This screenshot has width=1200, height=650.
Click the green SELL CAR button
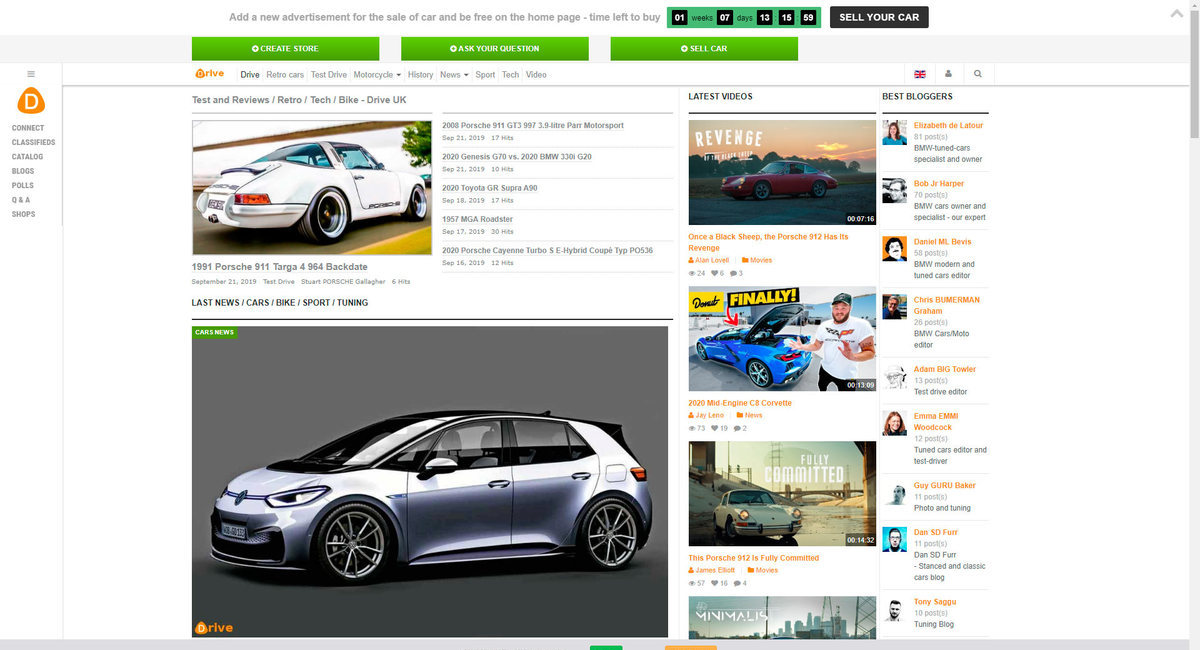[704, 48]
